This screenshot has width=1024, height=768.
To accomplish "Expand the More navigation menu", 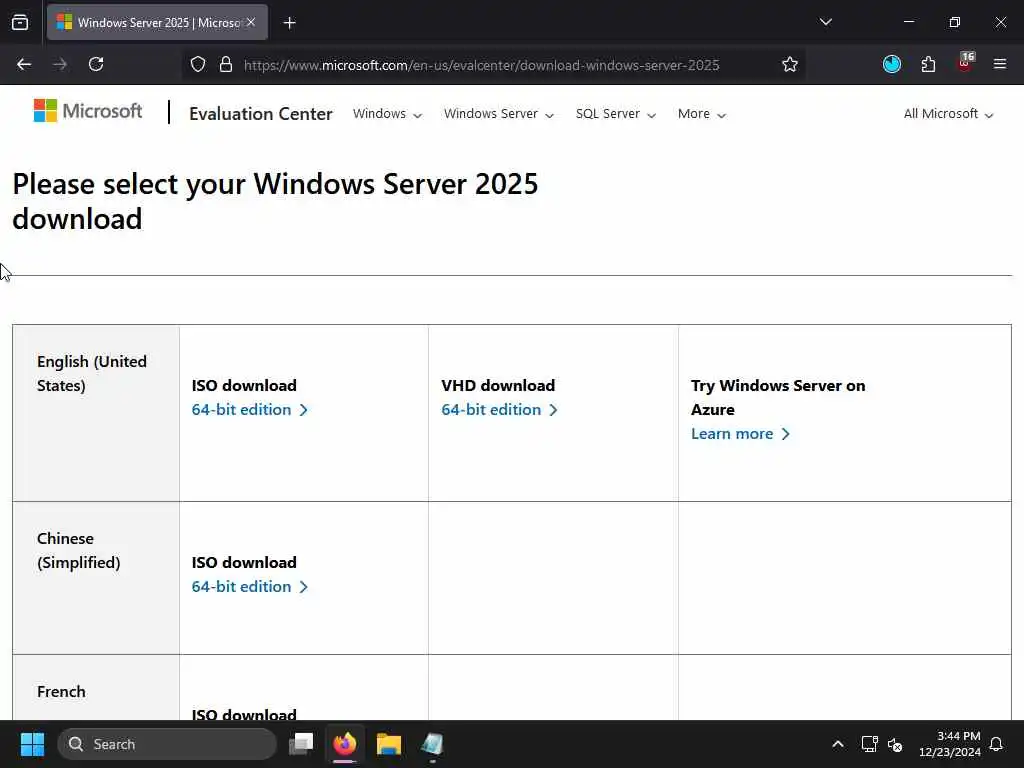I will click(702, 114).
